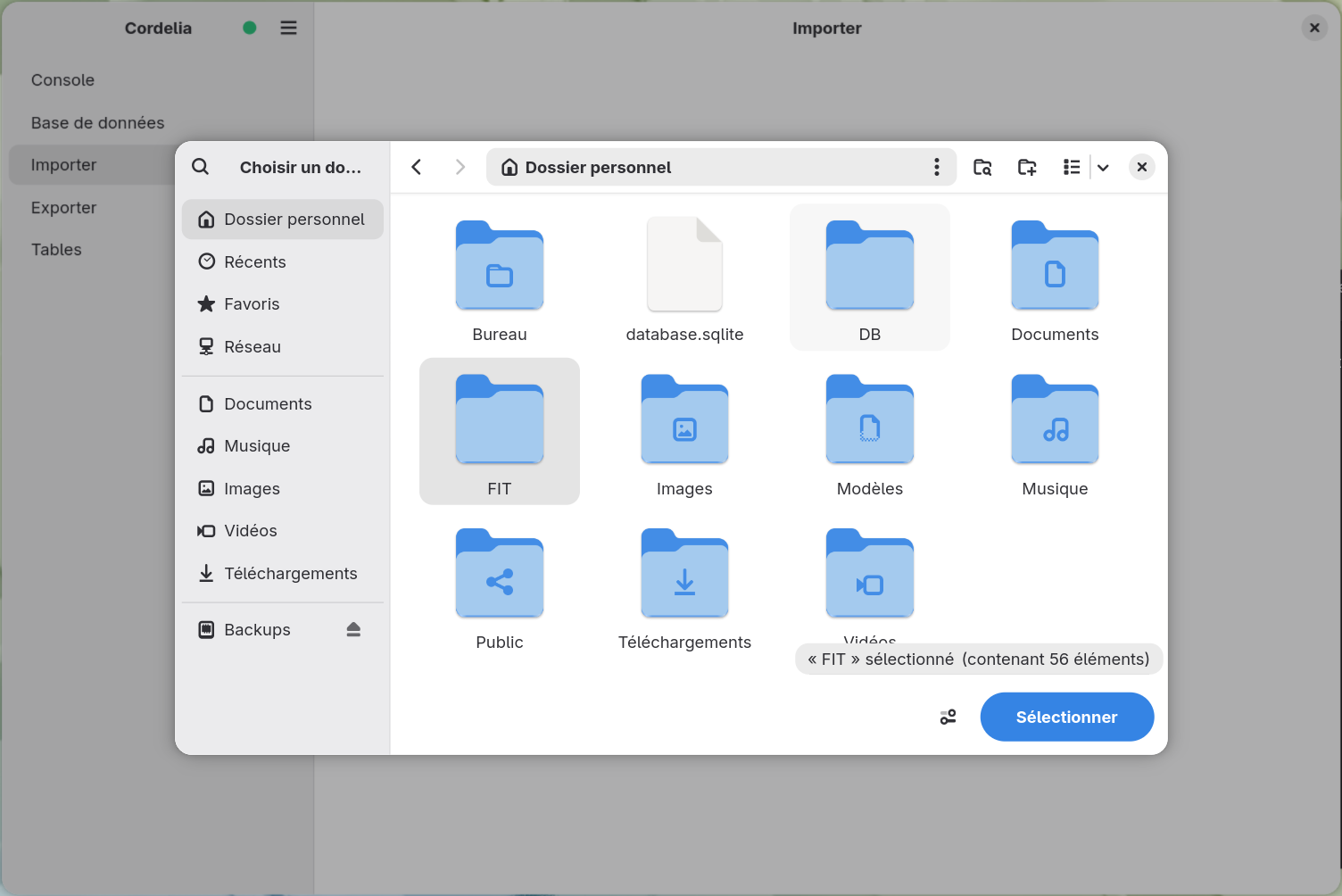The image size is (1342, 896).
Task: Select the DB folder
Action: click(870, 278)
